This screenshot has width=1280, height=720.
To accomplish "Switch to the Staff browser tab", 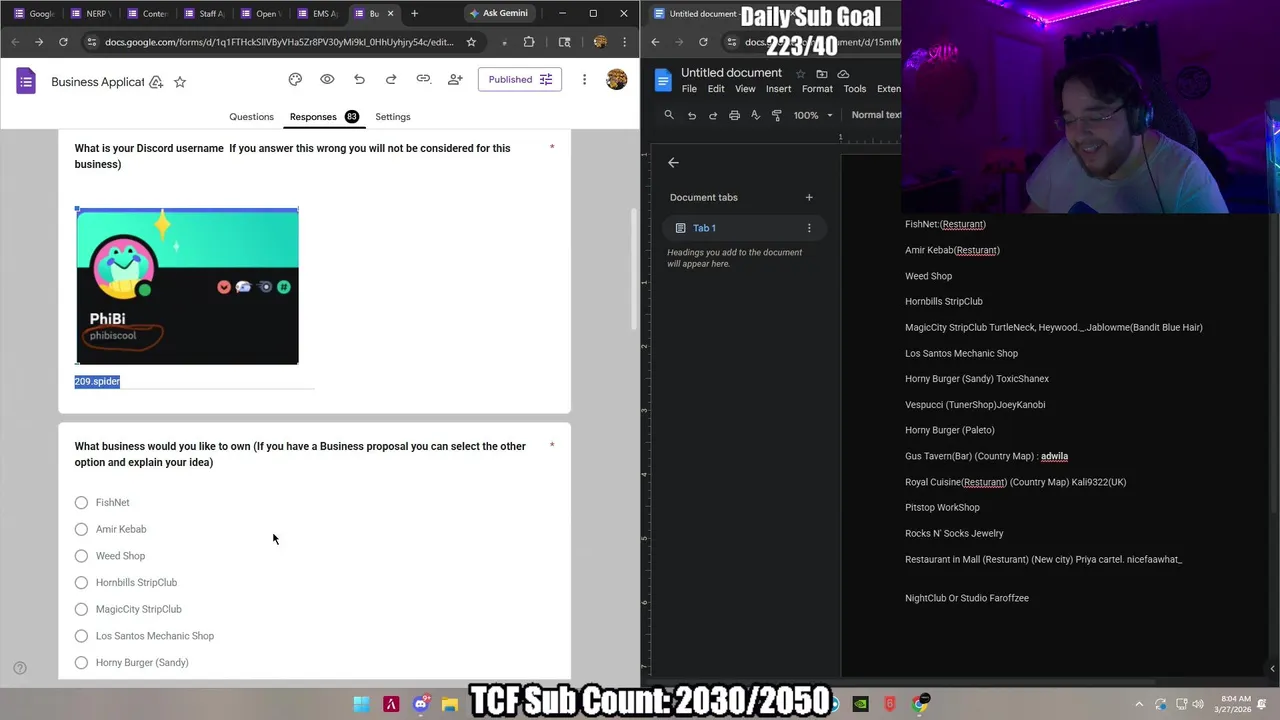I will tap(203, 13).
